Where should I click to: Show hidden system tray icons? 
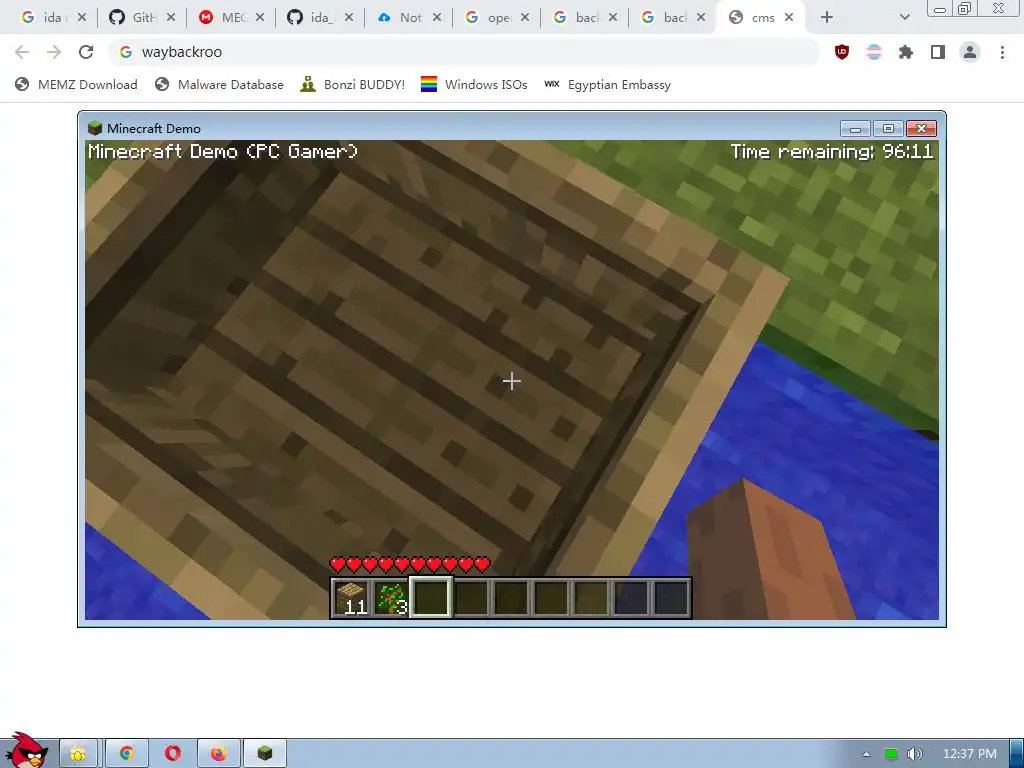(866, 754)
